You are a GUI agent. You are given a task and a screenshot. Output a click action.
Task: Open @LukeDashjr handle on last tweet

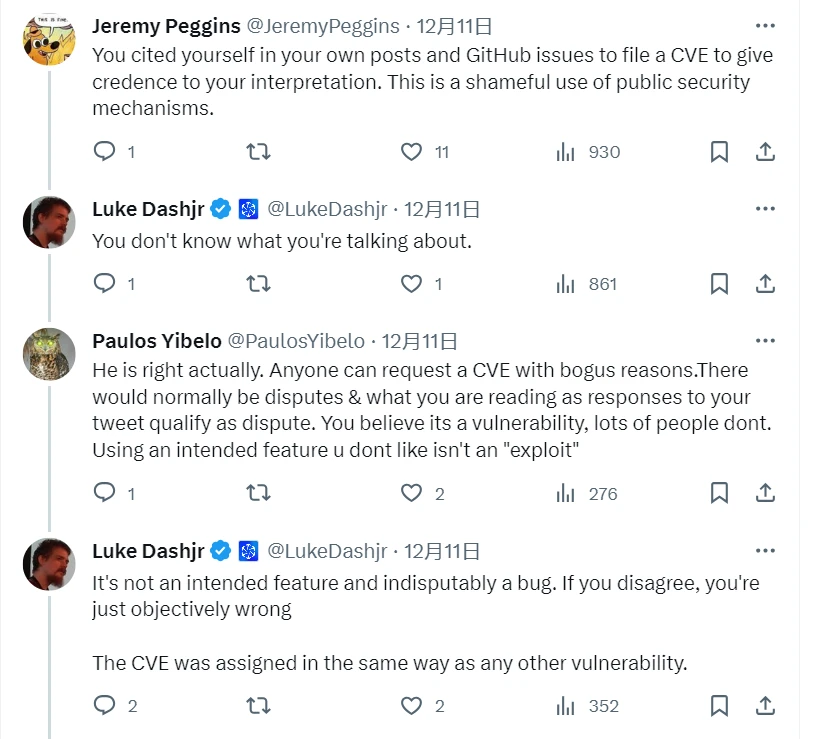(327, 551)
